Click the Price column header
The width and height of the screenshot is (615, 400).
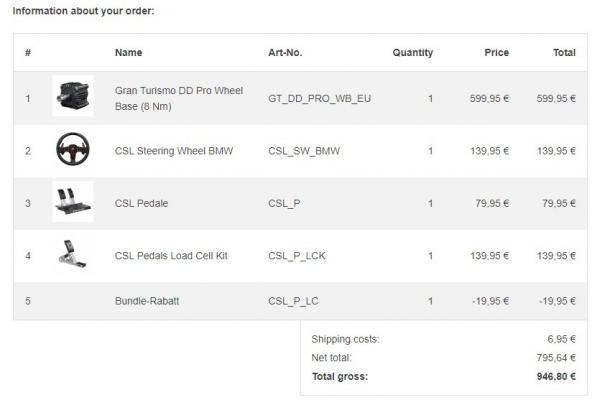pos(496,53)
